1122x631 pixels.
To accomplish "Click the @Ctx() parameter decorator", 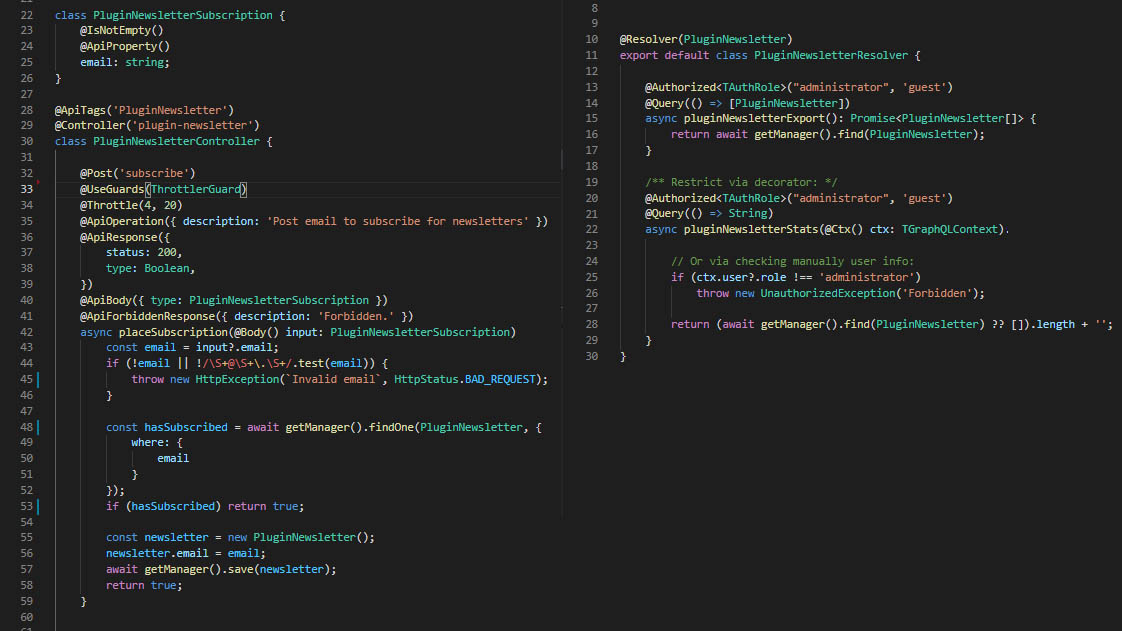I will tap(844, 230).
